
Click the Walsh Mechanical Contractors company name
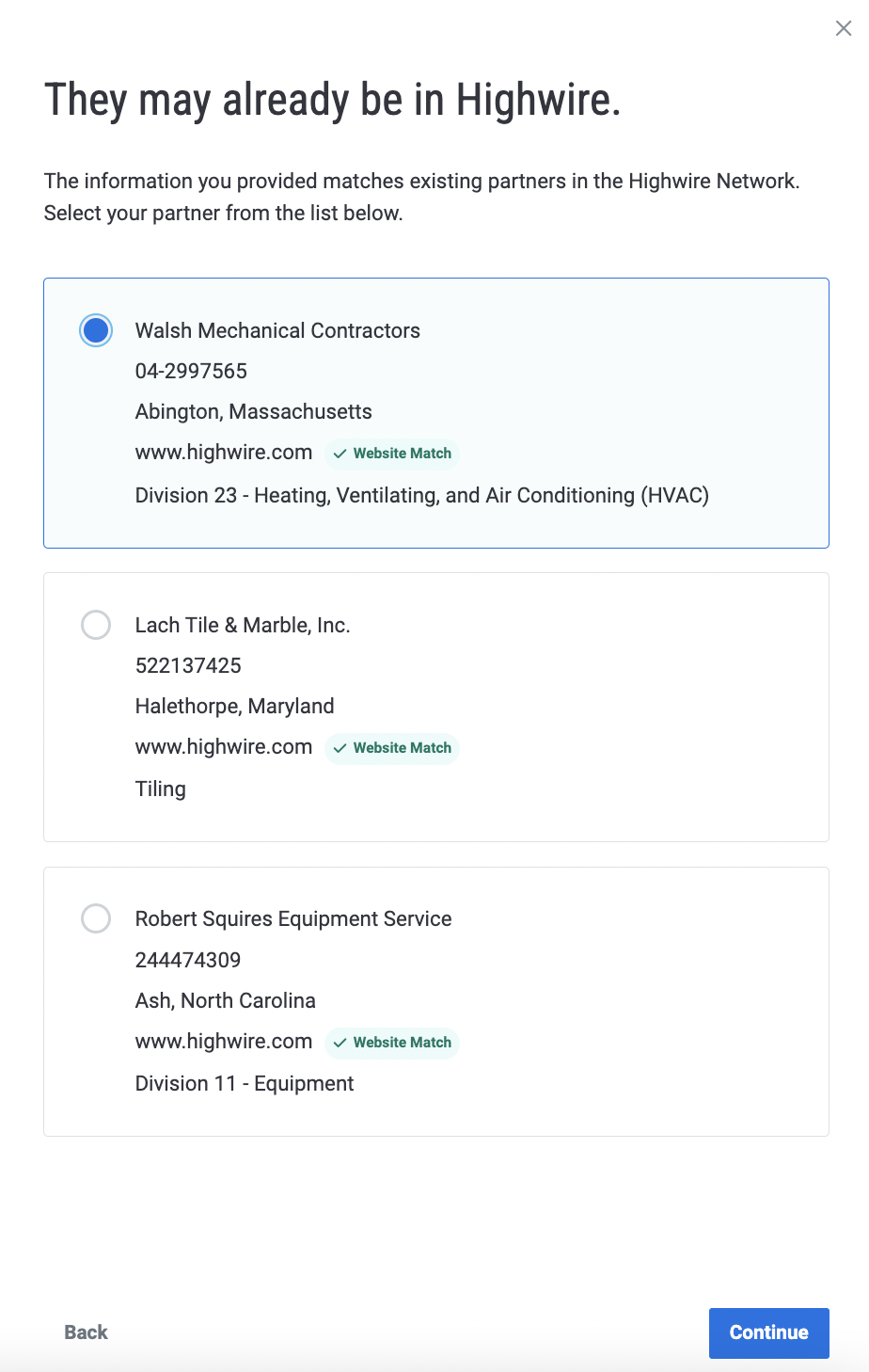pos(277,331)
